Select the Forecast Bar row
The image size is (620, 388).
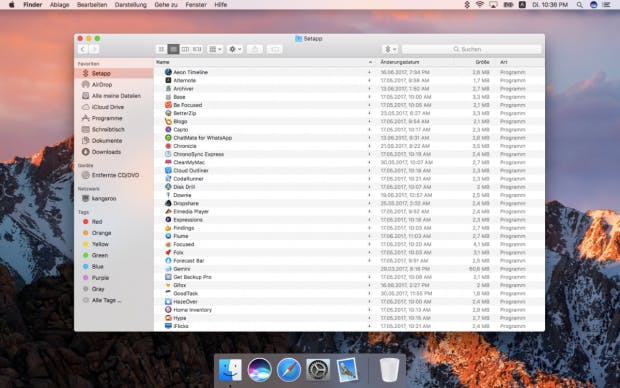click(x=349, y=261)
